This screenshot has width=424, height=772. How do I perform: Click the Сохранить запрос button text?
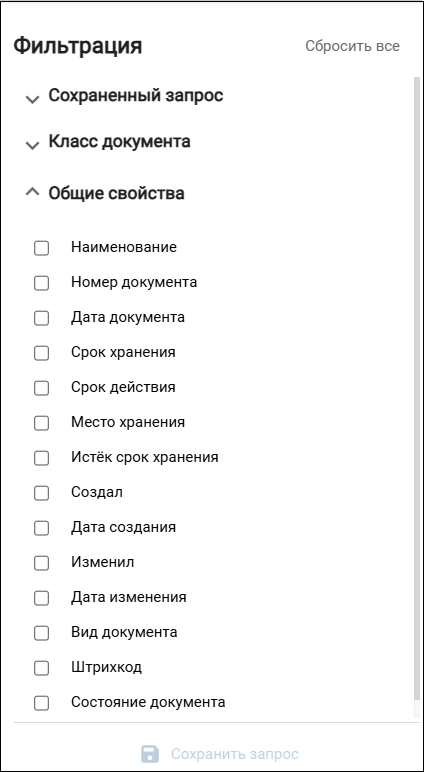point(235,754)
